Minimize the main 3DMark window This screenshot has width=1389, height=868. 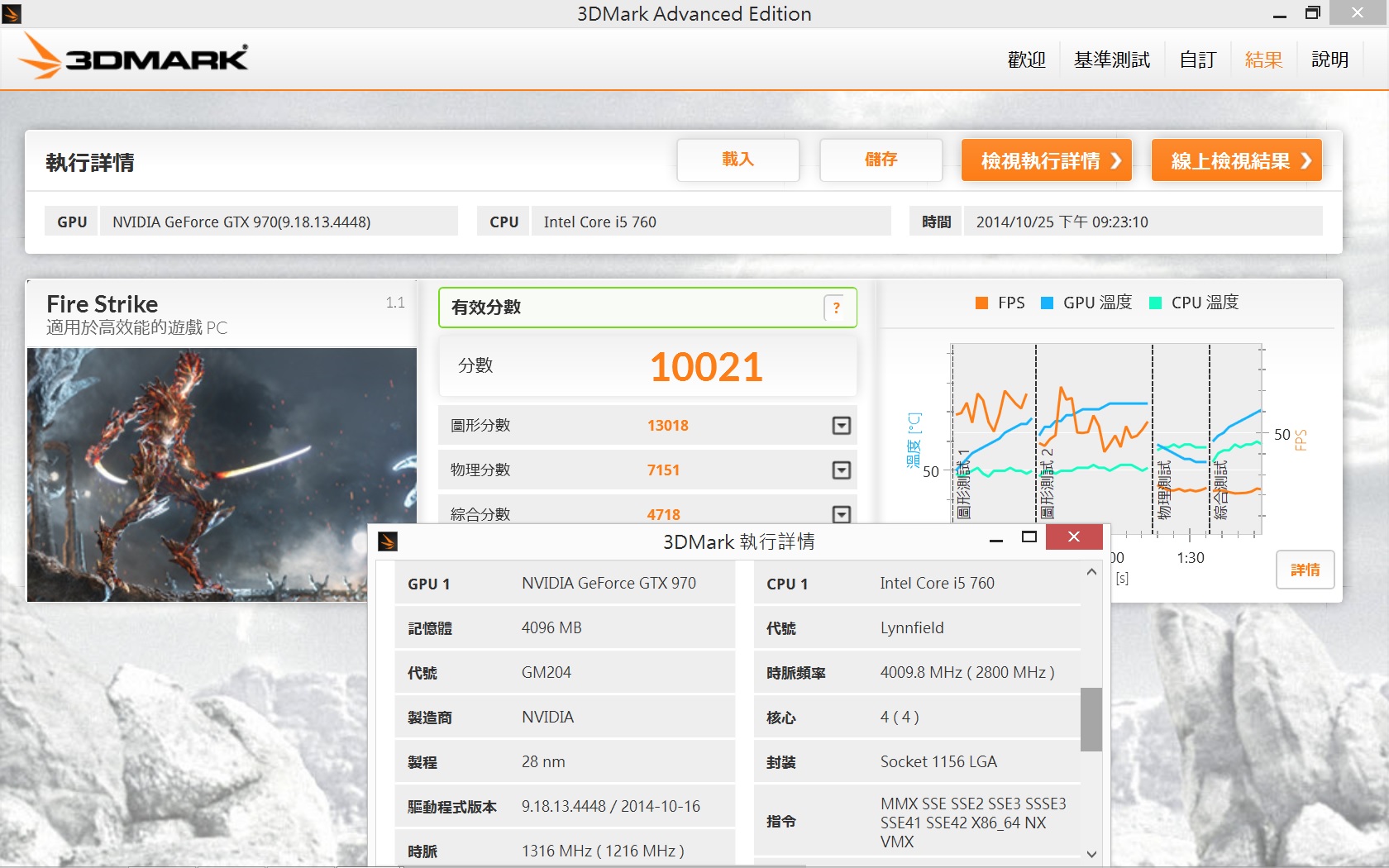pos(1280,15)
